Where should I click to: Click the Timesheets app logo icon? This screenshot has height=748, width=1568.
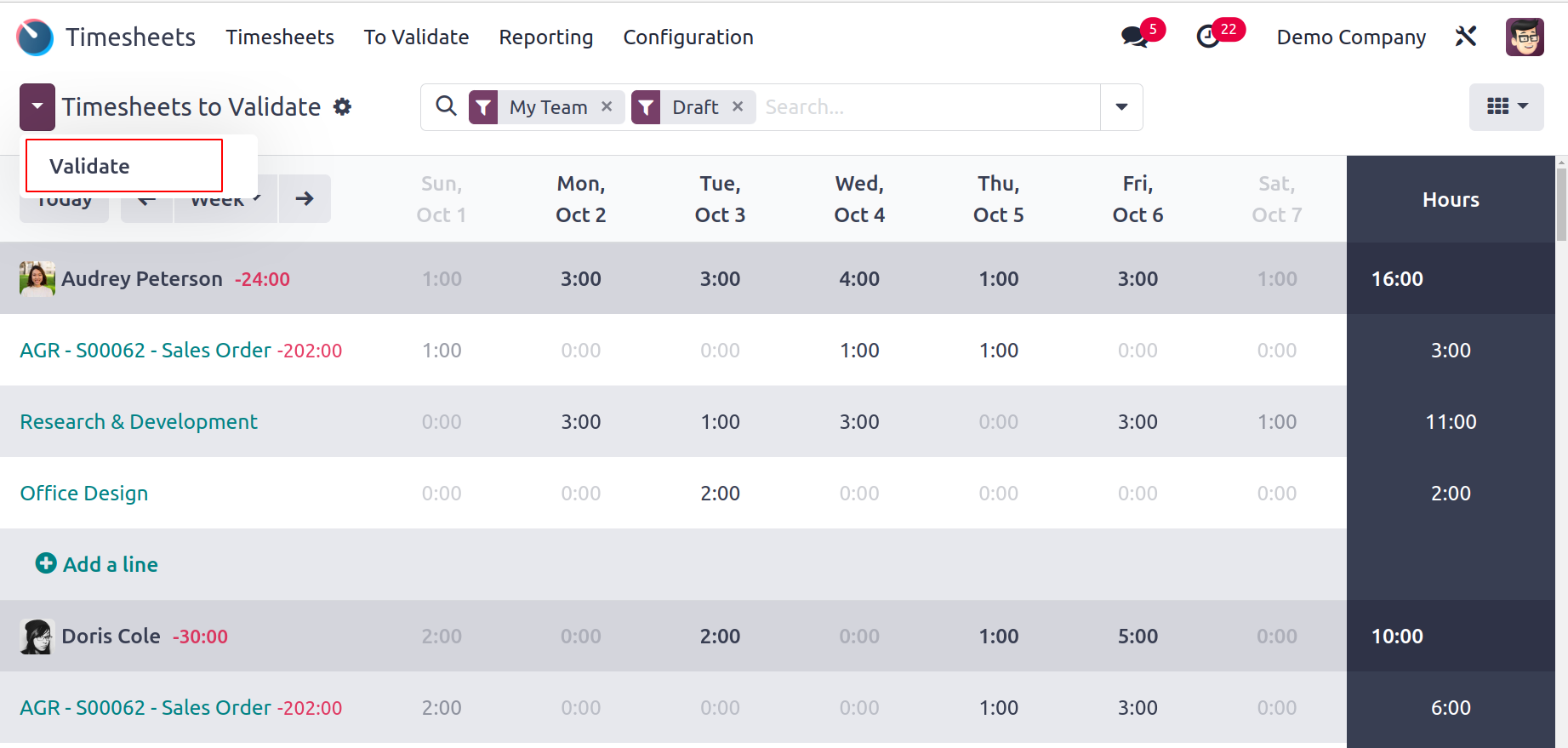(x=35, y=37)
